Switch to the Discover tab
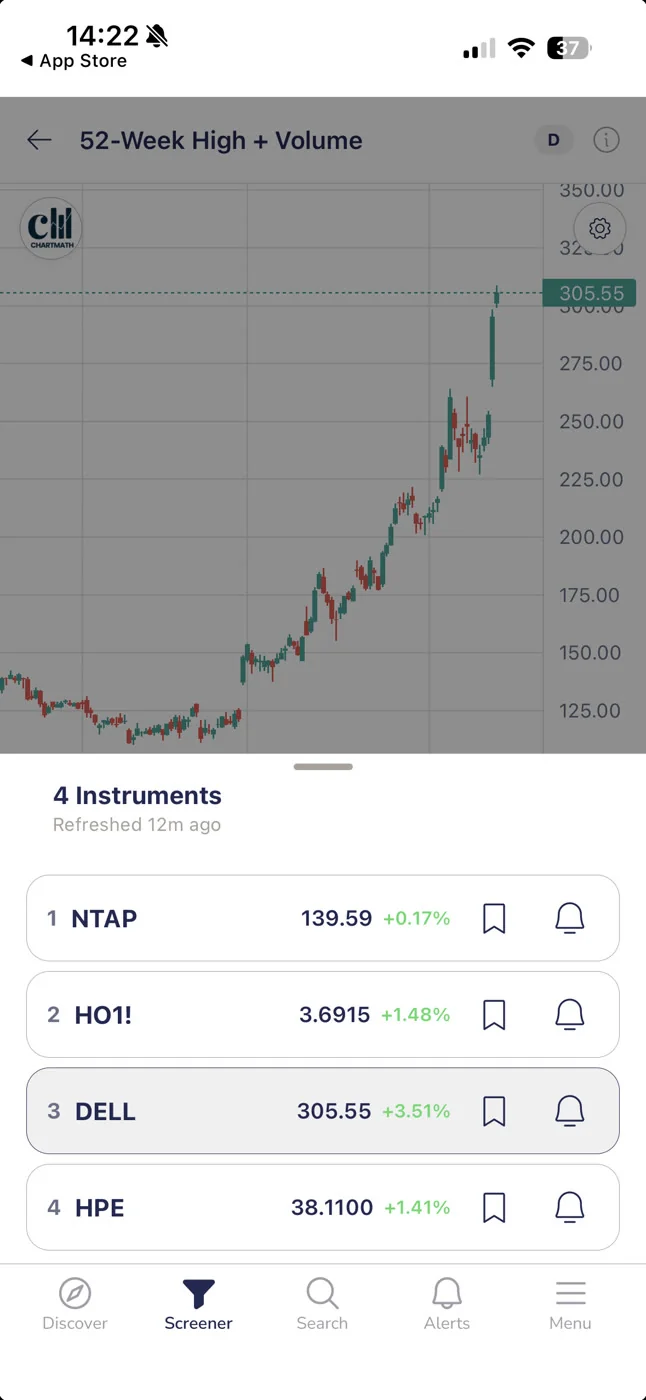 click(75, 1305)
